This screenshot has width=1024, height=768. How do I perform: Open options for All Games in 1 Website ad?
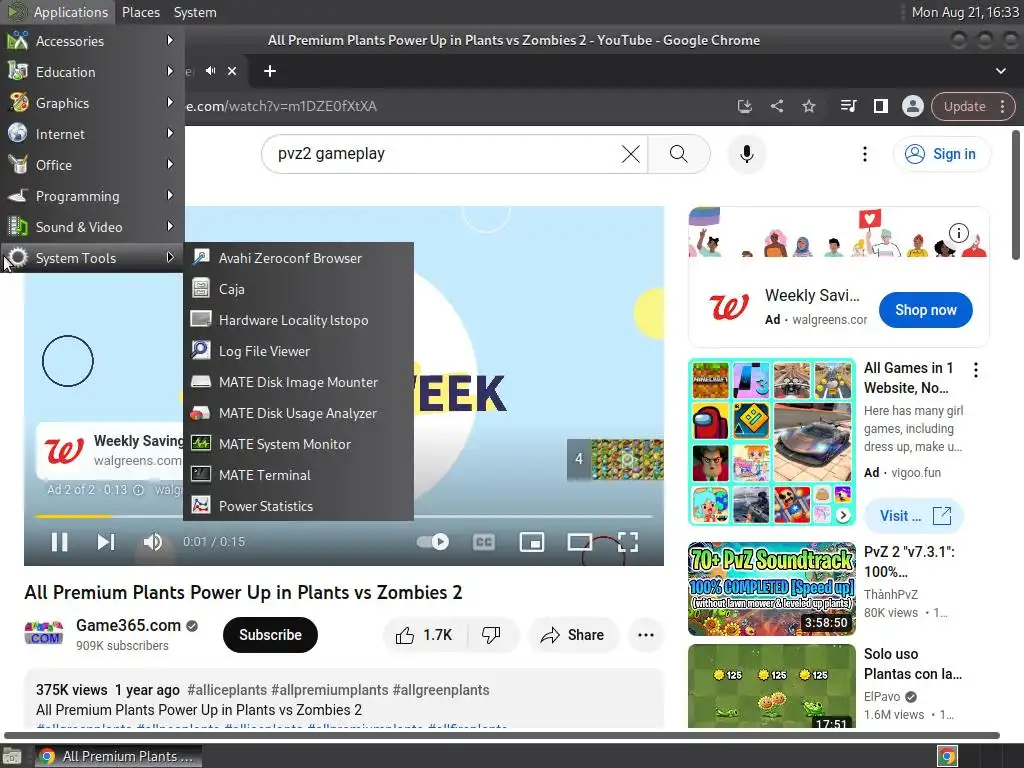tap(976, 370)
